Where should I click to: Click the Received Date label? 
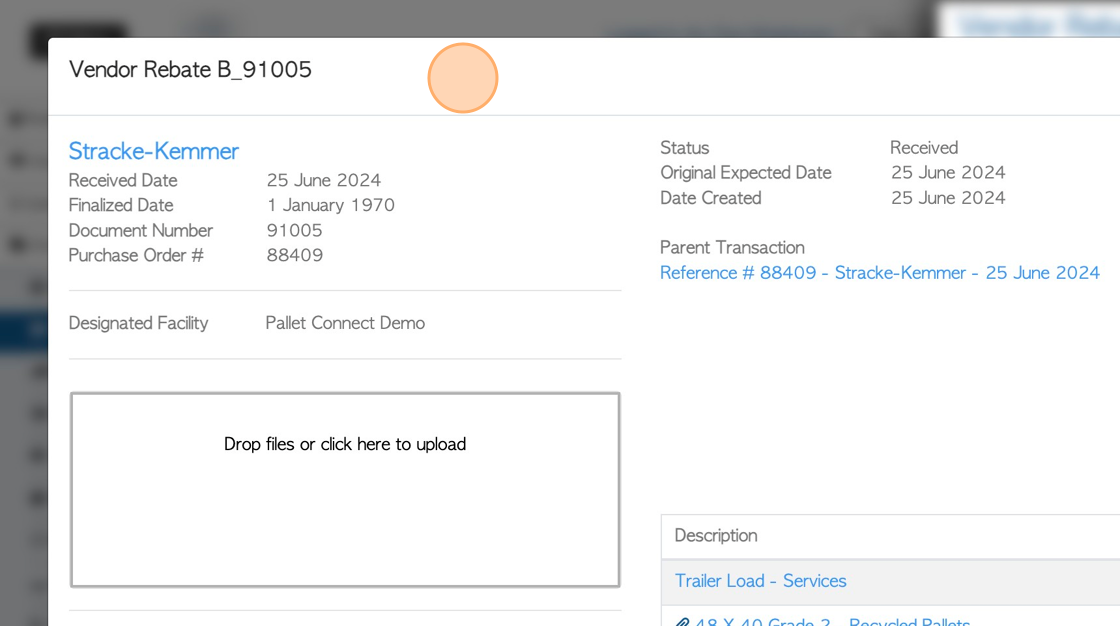click(123, 180)
